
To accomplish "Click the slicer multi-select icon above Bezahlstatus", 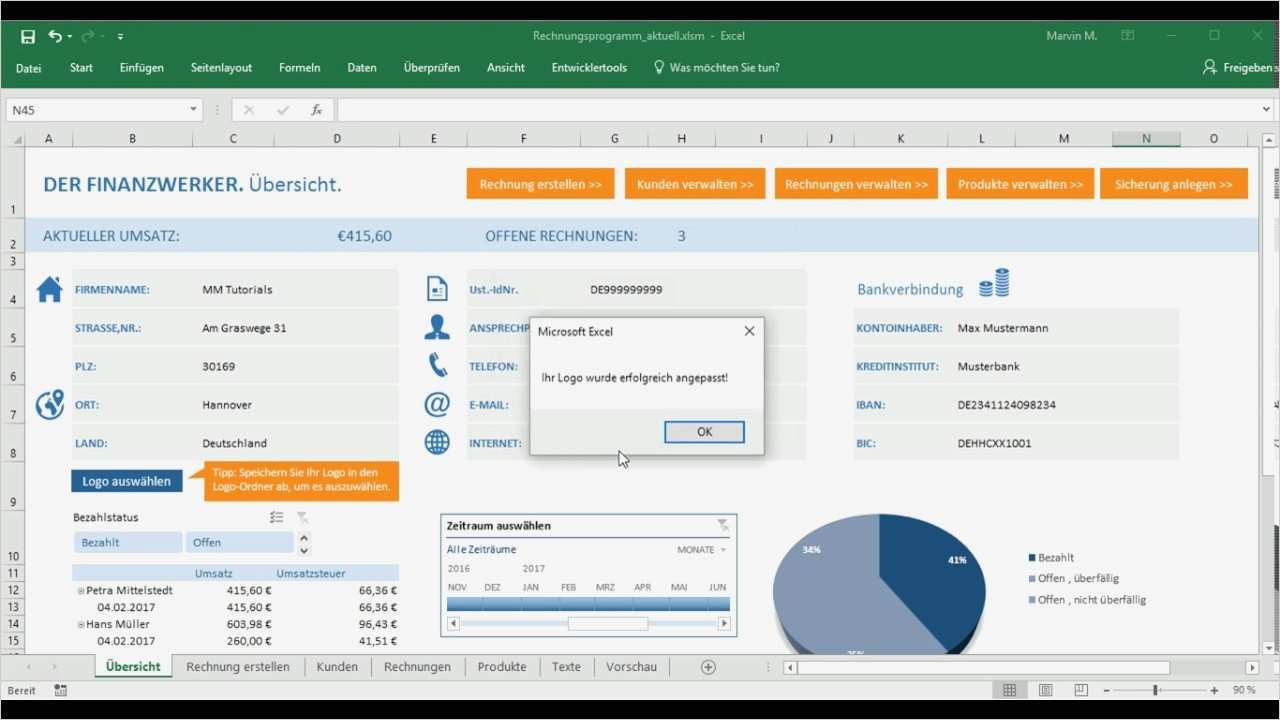I will [x=275, y=516].
